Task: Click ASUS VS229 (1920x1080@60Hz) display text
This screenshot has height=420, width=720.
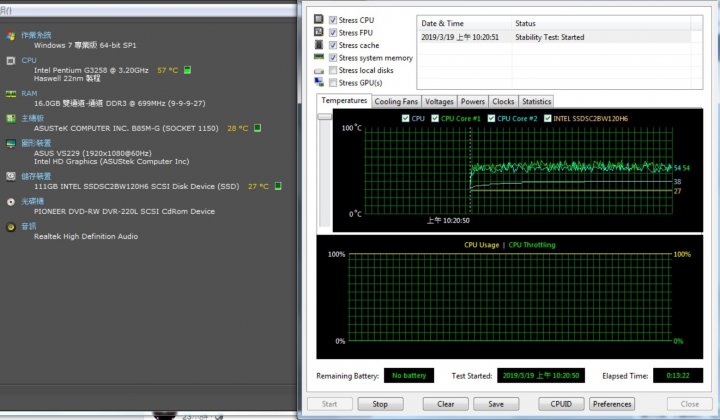Action: click(x=92, y=153)
